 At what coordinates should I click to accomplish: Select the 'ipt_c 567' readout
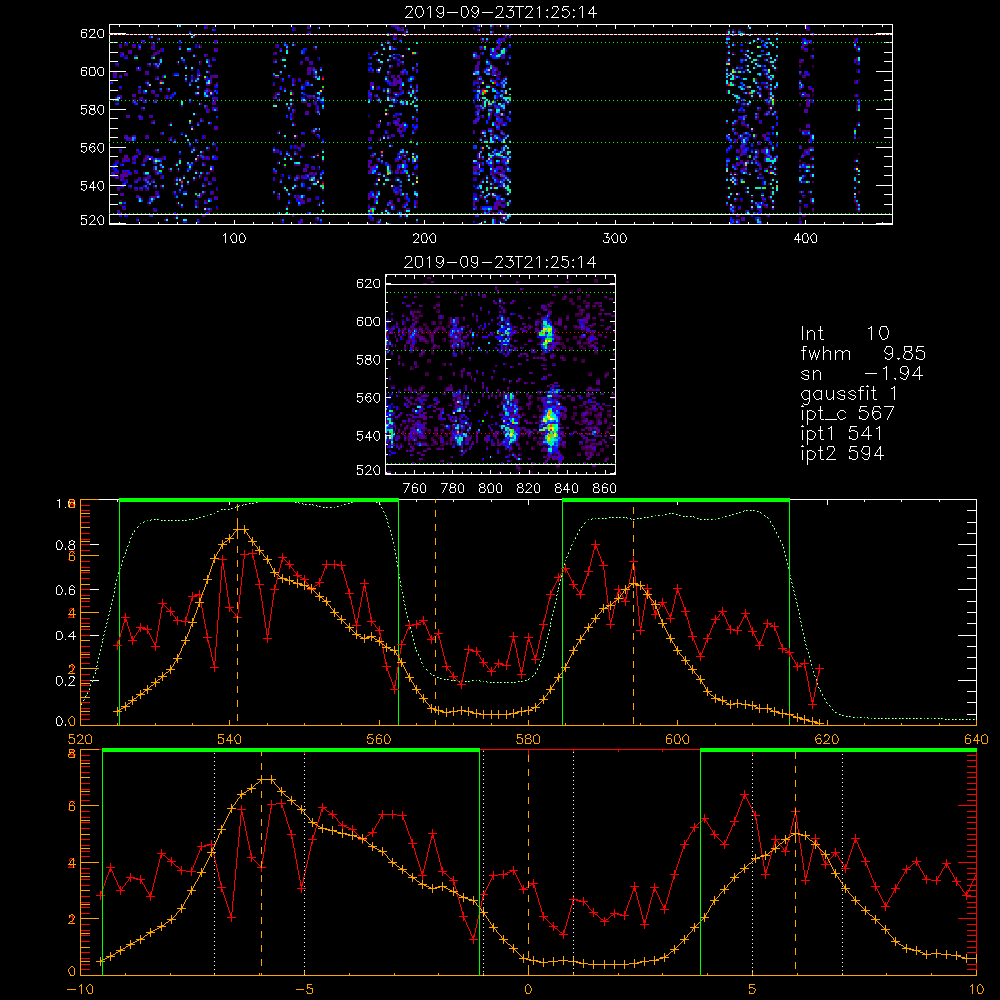[848, 413]
